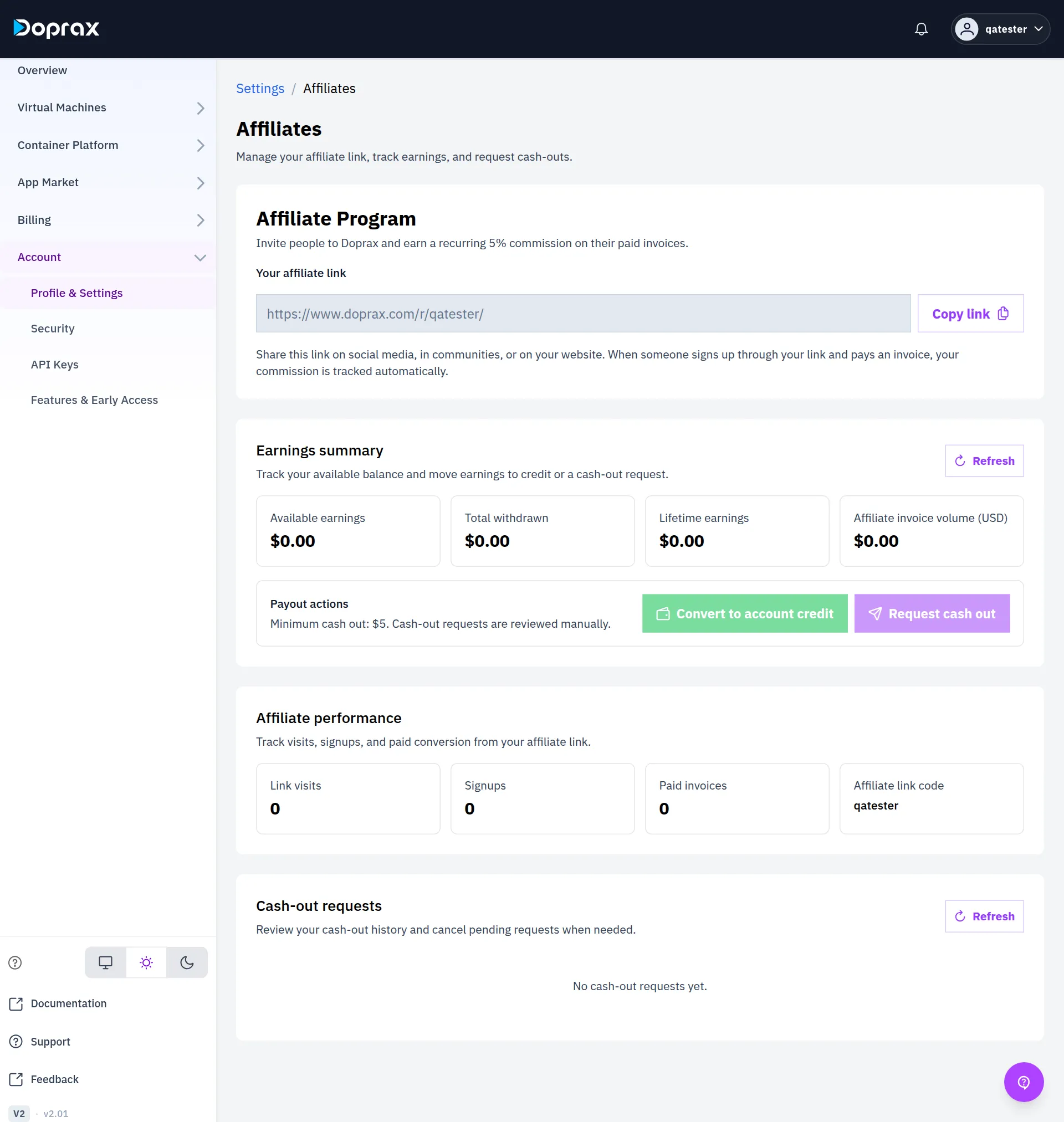Click the Link visits card
This screenshot has height=1122, width=1064.
tap(347, 799)
